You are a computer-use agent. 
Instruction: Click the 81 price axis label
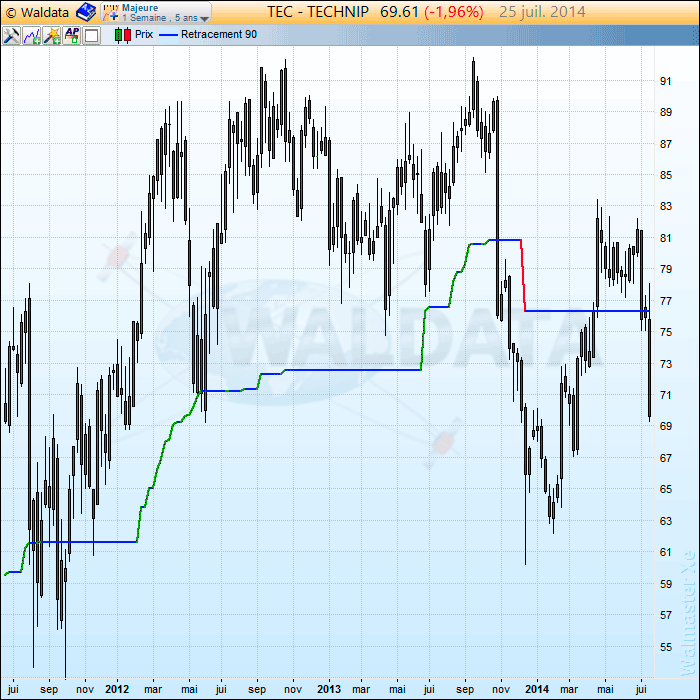coord(666,238)
